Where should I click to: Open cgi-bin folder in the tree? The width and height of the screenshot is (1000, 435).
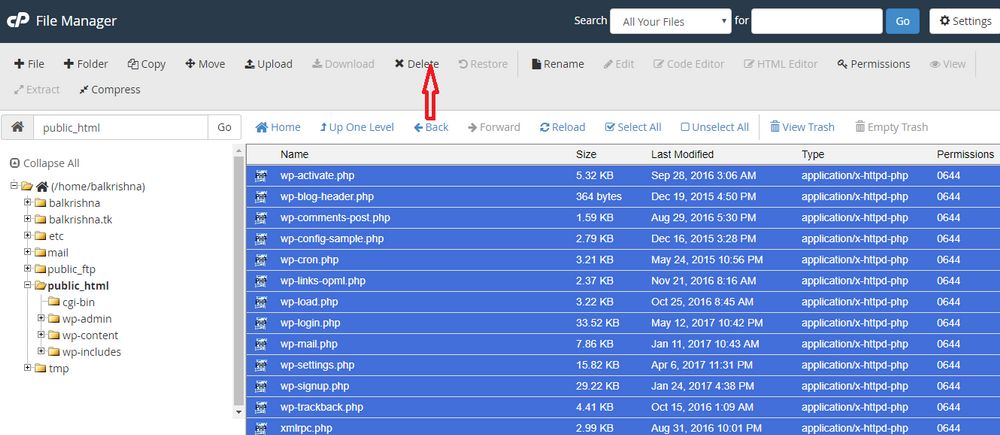[71, 302]
